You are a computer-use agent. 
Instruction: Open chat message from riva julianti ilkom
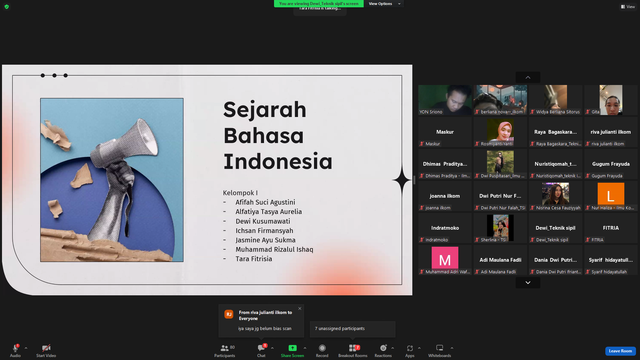(261, 321)
